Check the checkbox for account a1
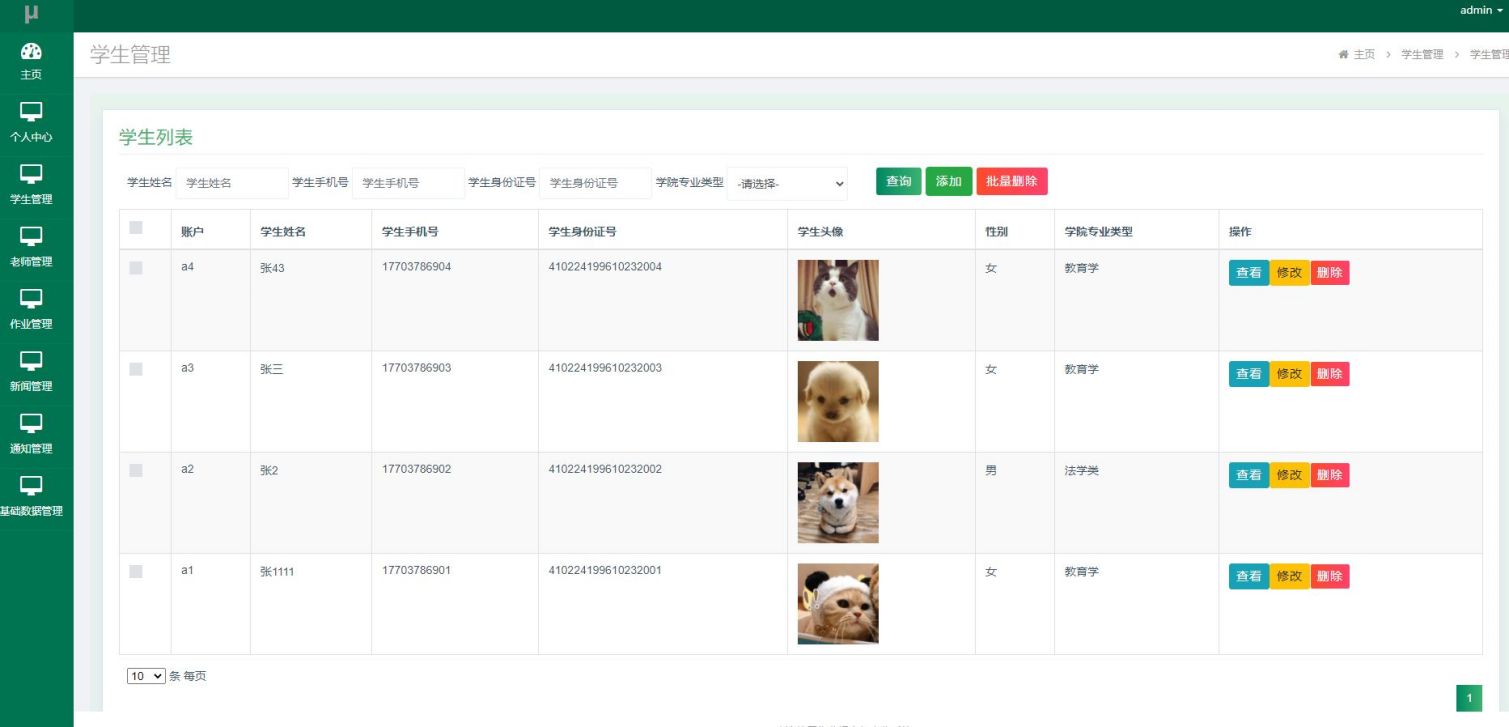 136,571
